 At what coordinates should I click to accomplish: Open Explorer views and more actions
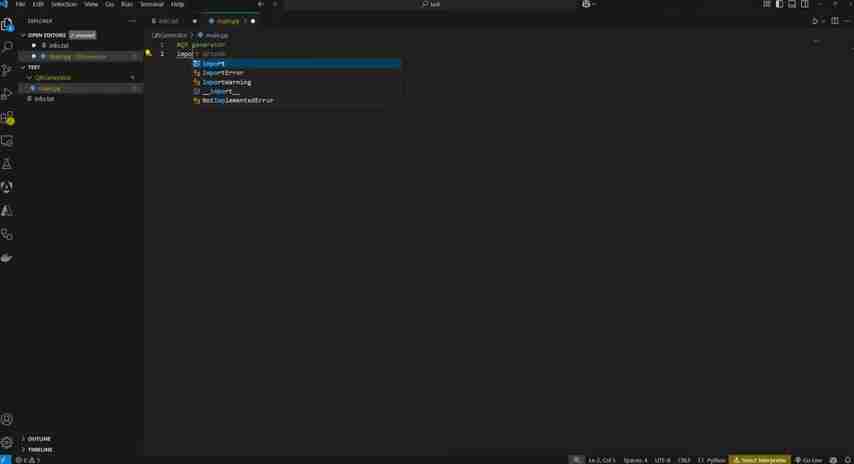click(132, 21)
